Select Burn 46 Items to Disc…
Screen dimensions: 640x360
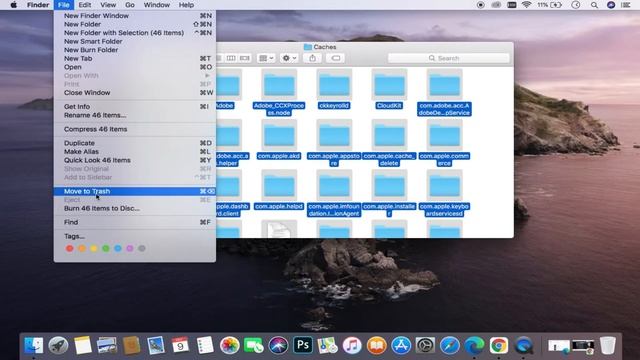(x=135, y=208)
